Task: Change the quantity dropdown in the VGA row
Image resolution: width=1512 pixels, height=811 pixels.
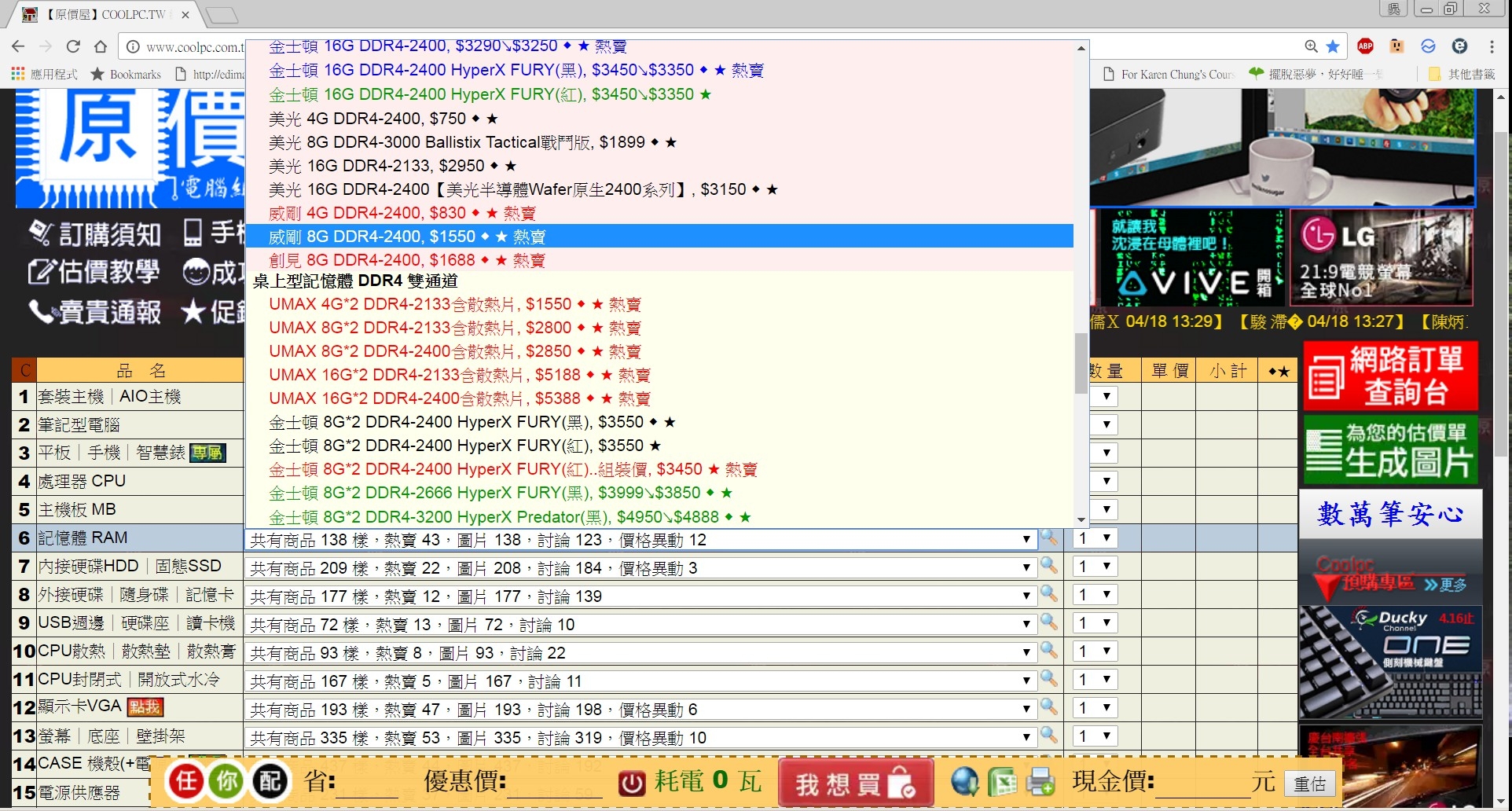Action: [x=1095, y=708]
